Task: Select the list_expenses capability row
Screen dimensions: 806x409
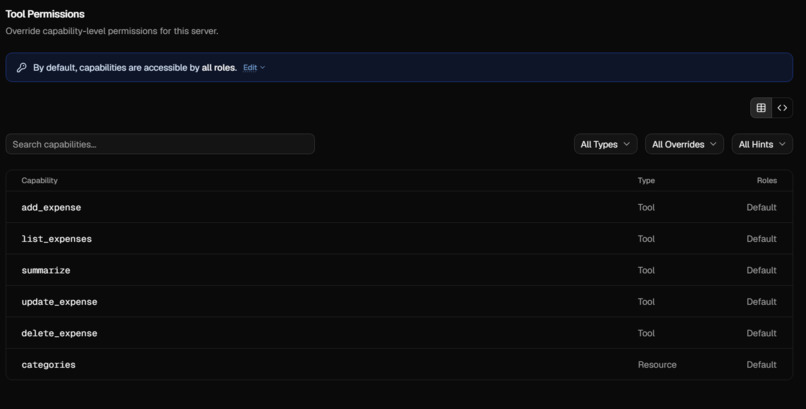Action: (399, 239)
